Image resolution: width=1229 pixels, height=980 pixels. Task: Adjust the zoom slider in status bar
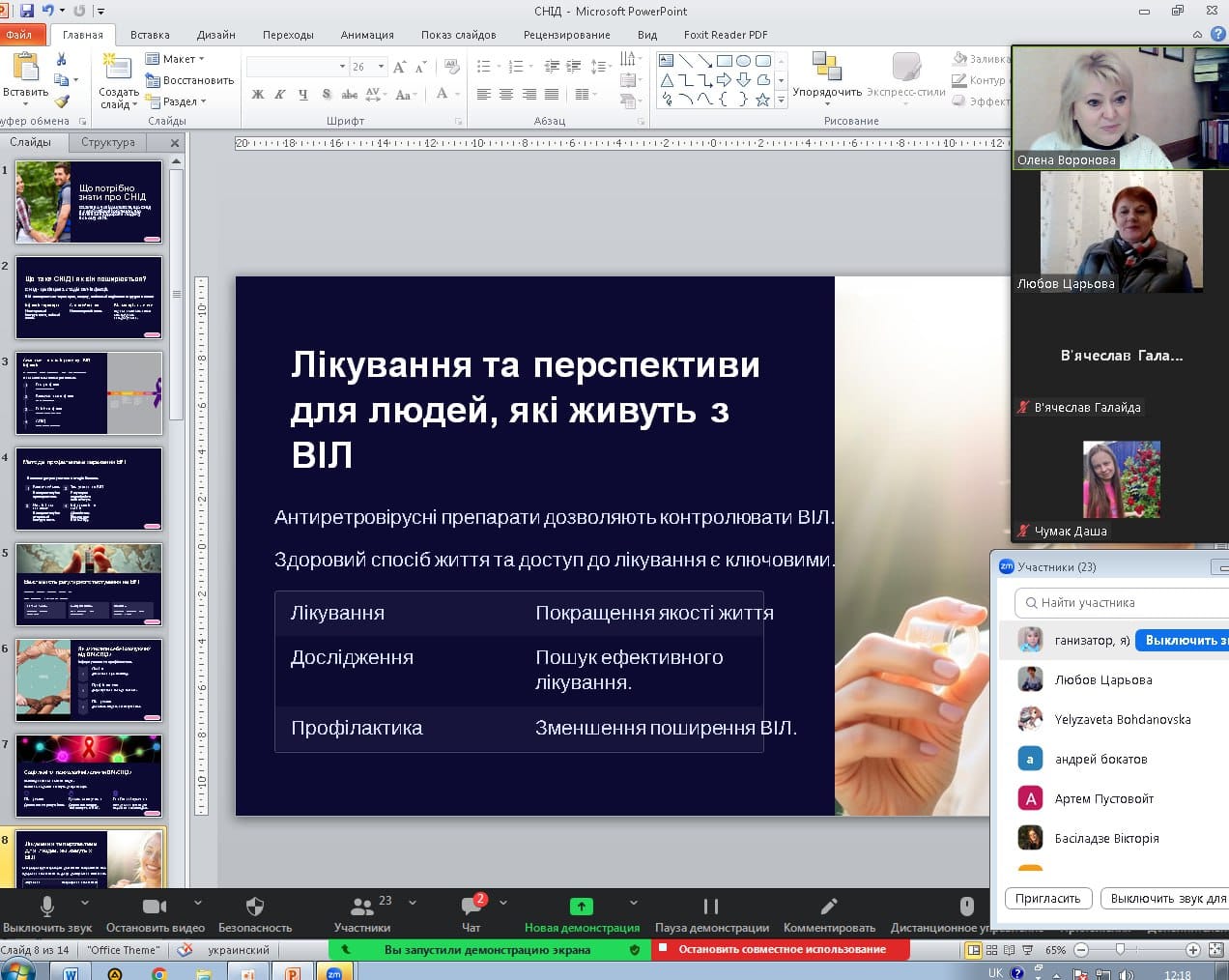point(1120,950)
